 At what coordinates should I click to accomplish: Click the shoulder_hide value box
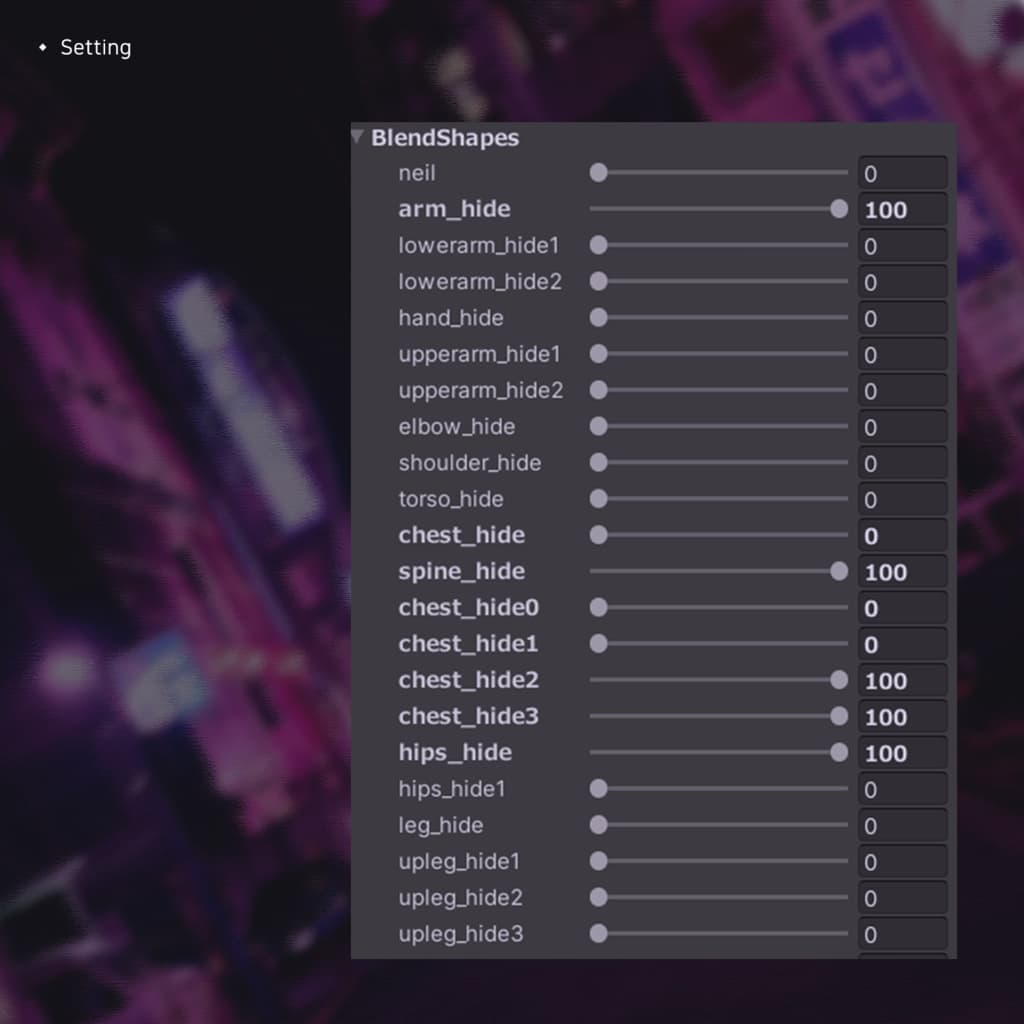pos(902,463)
